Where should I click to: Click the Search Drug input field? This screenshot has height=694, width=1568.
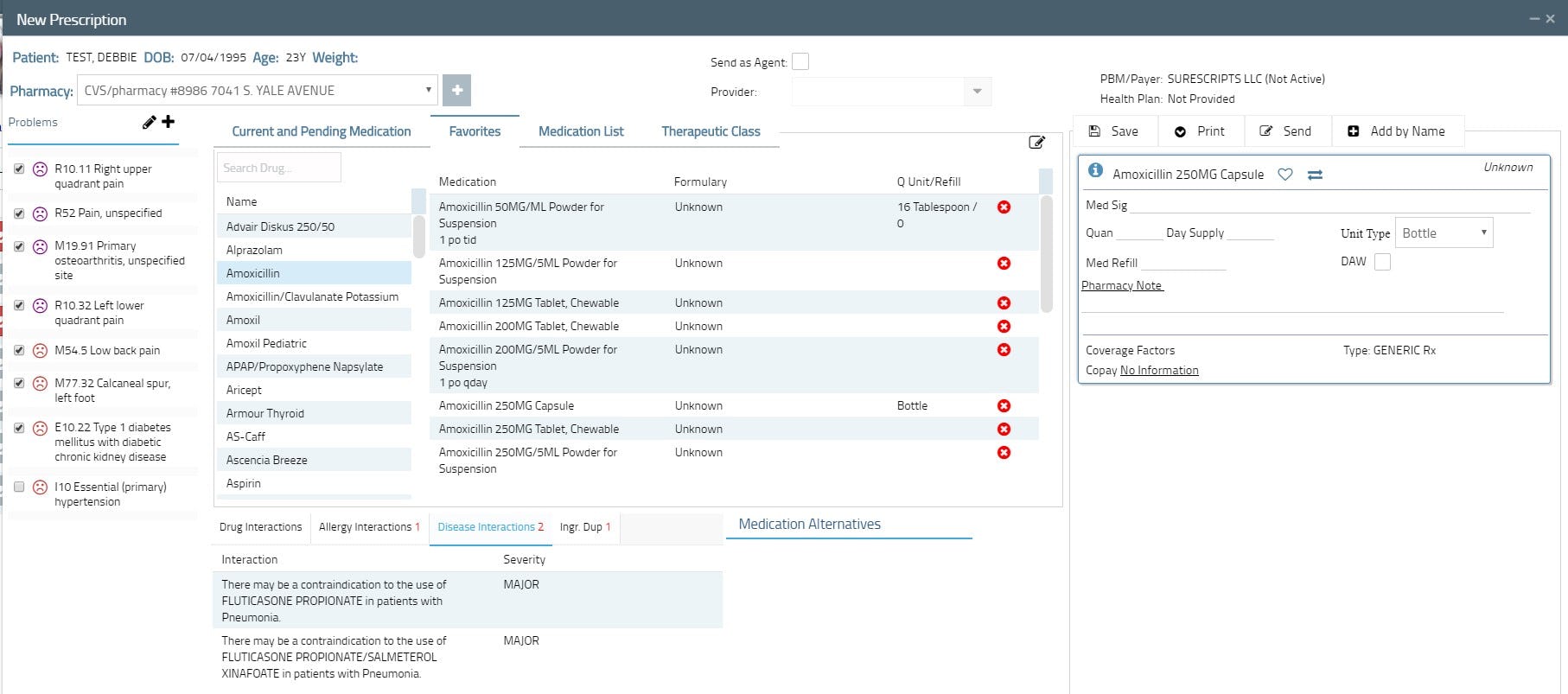(x=278, y=168)
